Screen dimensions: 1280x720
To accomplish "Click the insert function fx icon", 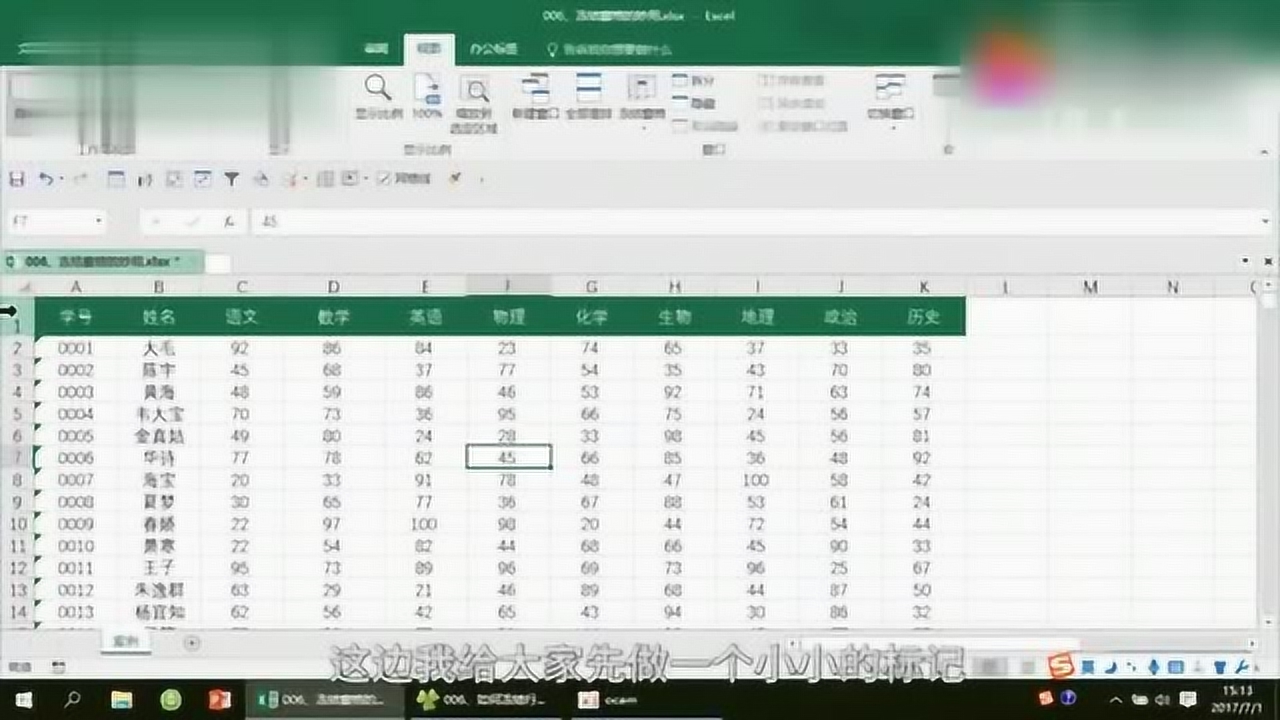I will point(229,221).
